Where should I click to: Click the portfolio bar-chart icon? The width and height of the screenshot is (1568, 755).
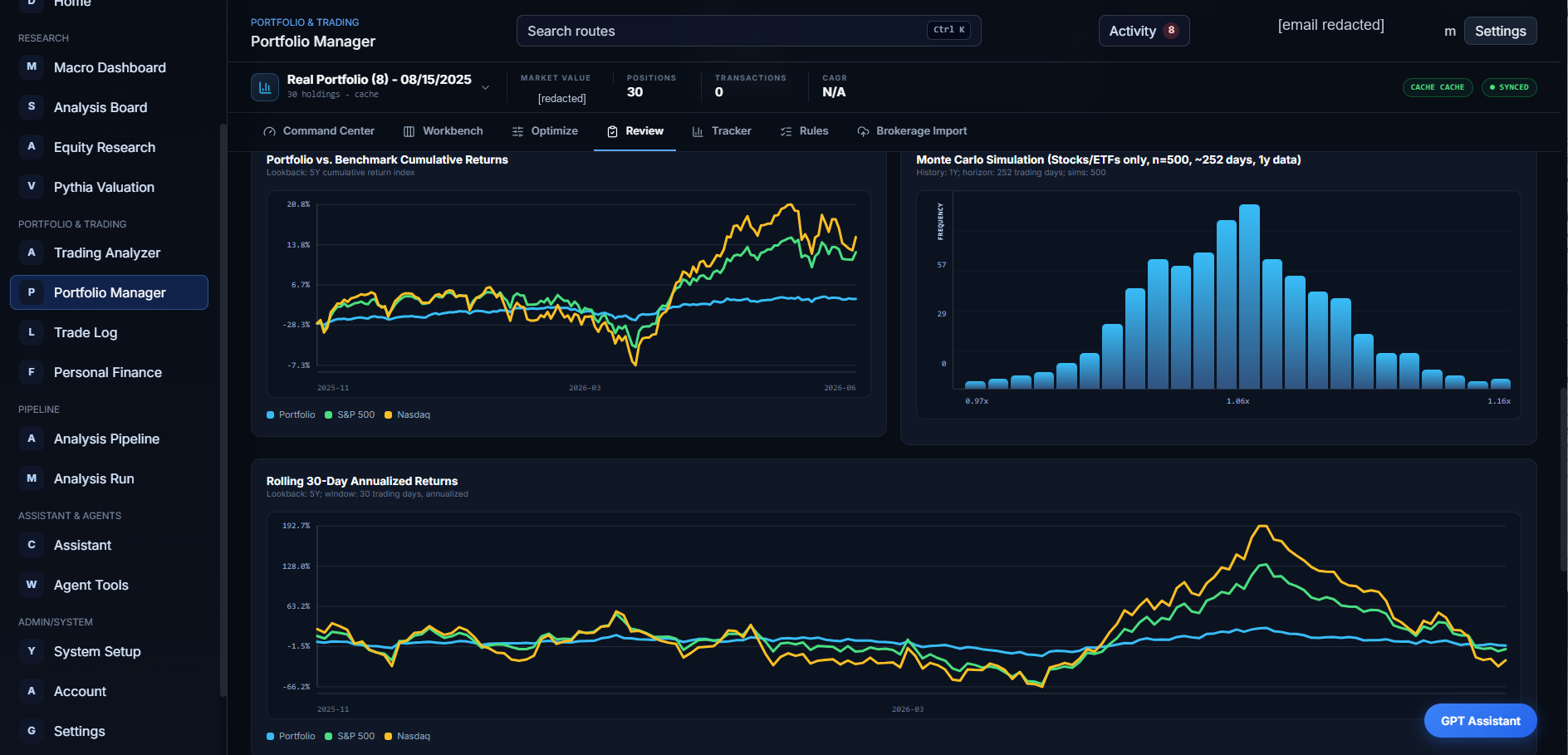[265, 87]
